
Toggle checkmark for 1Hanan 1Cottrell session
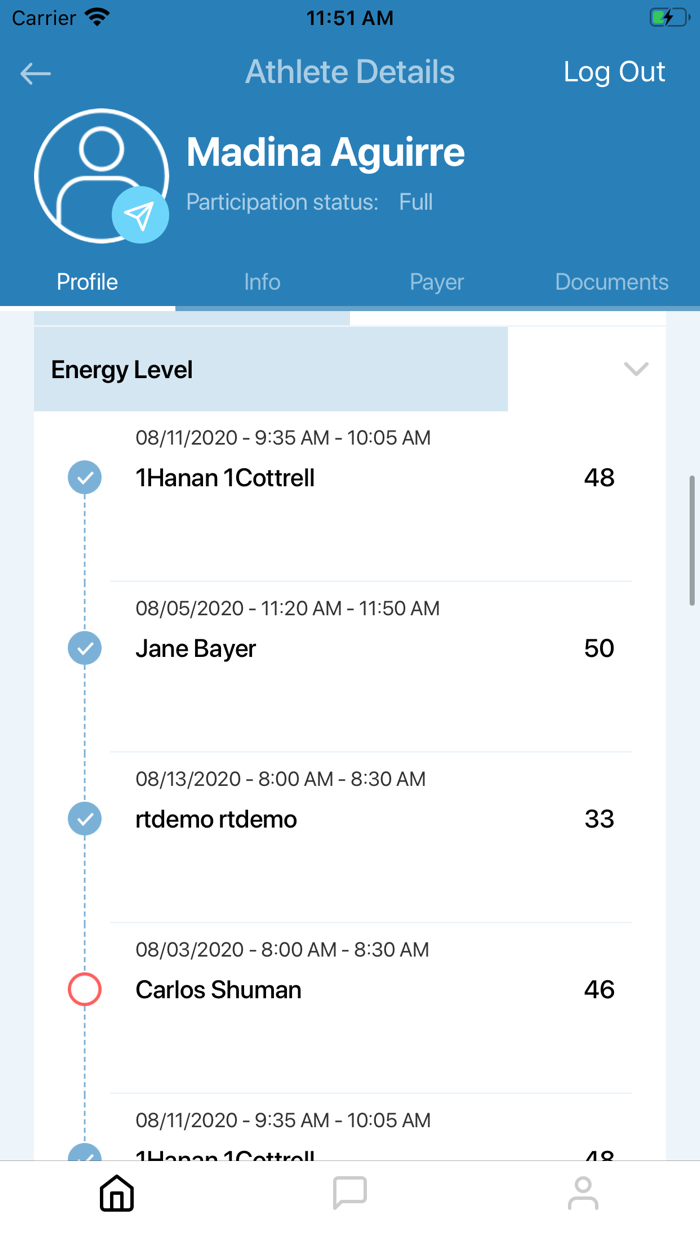[85, 478]
